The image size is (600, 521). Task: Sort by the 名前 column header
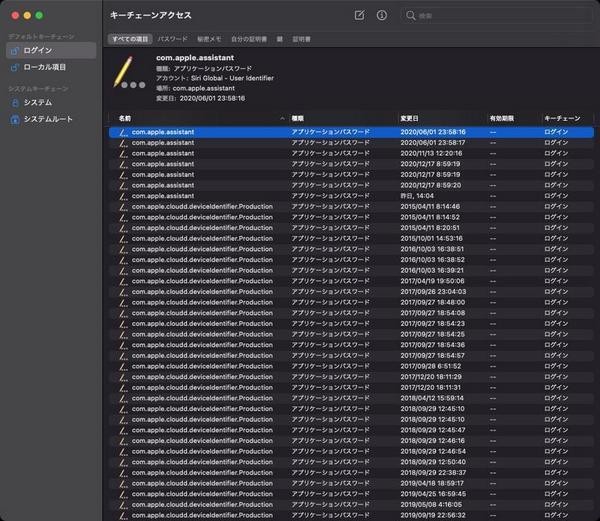[125, 119]
